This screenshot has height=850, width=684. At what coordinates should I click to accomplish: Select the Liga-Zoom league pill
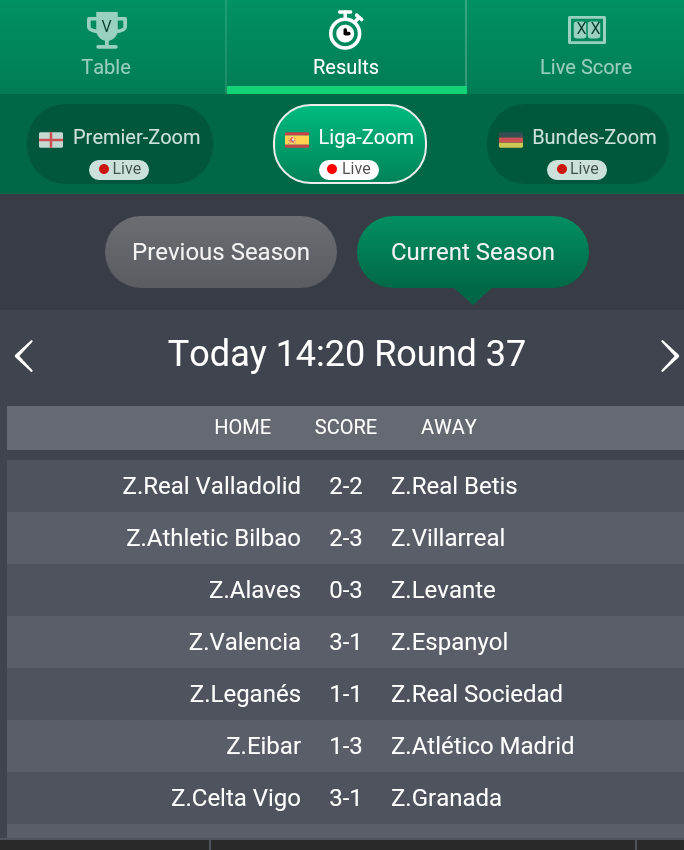[x=350, y=144]
